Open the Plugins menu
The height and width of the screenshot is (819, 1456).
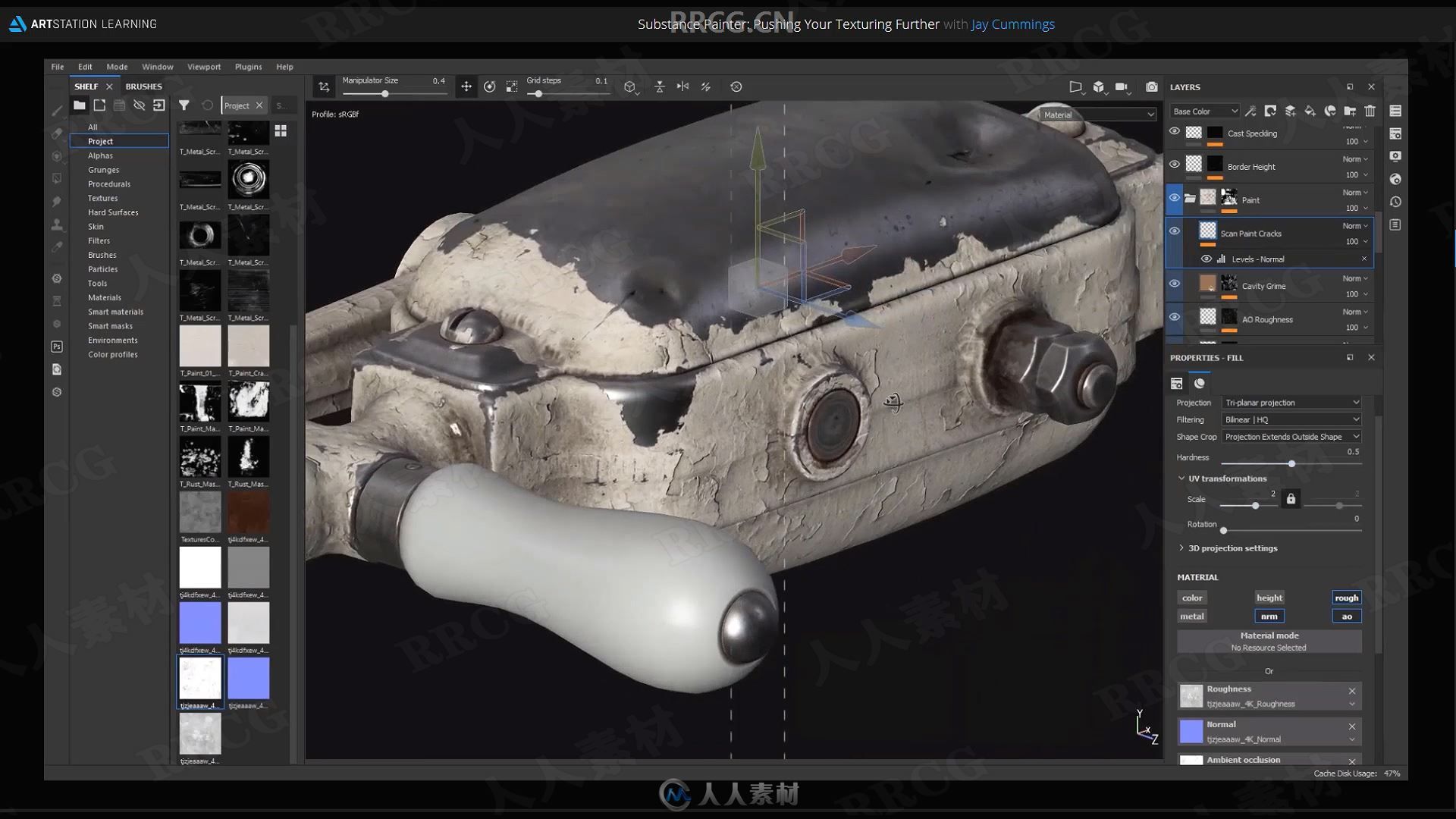[248, 67]
